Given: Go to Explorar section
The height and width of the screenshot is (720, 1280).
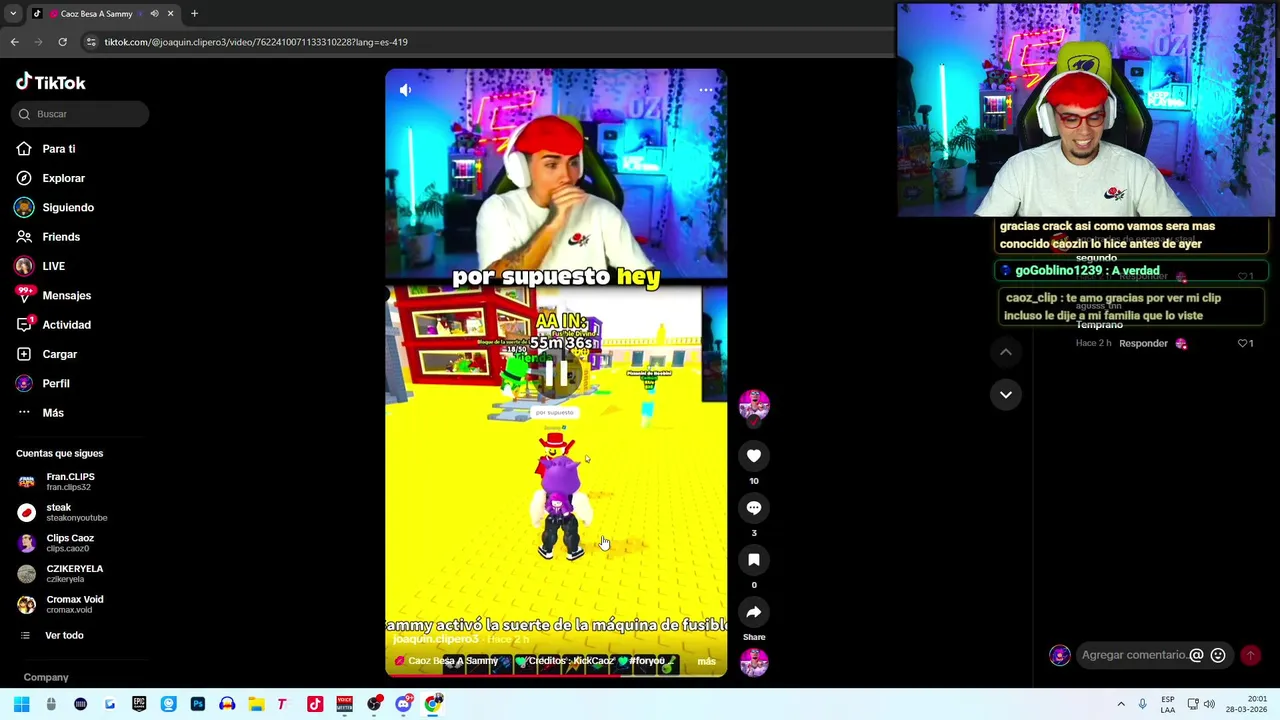Looking at the screenshot, I should point(63,178).
